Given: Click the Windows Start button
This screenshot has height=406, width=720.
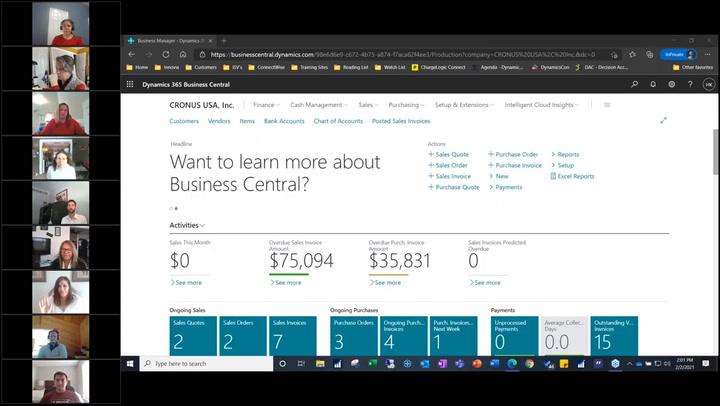Looking at the screenshot, I should coord(130,364).
